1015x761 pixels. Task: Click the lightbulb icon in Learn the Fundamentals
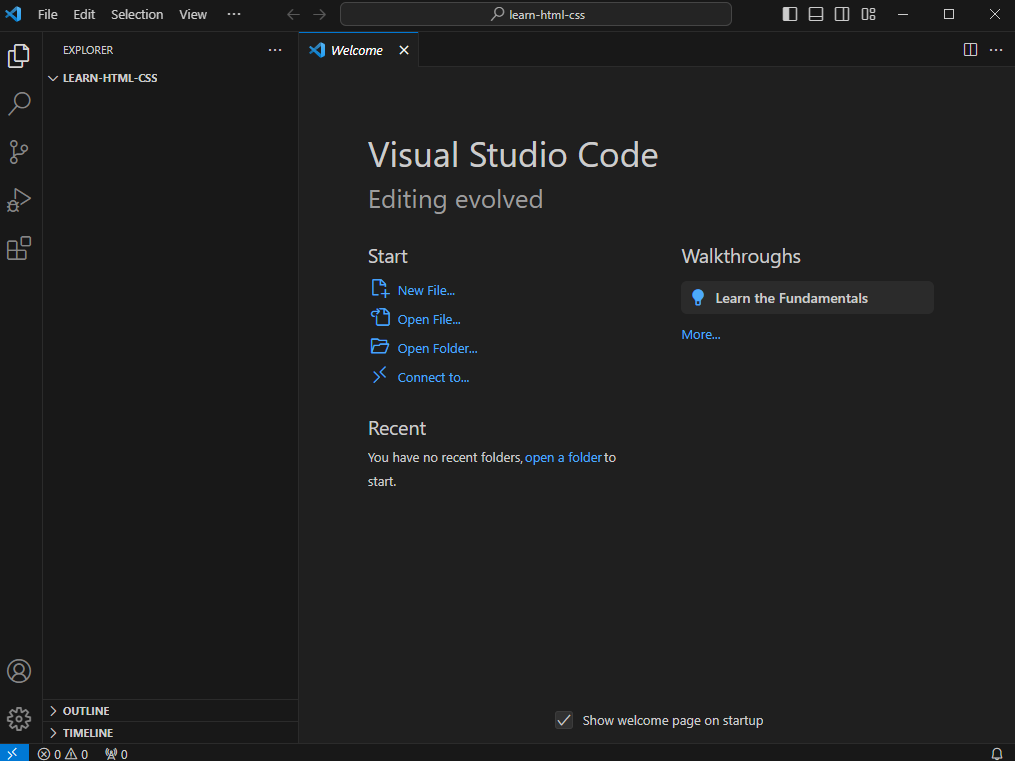pyautogui.click(x=698, y=298)
